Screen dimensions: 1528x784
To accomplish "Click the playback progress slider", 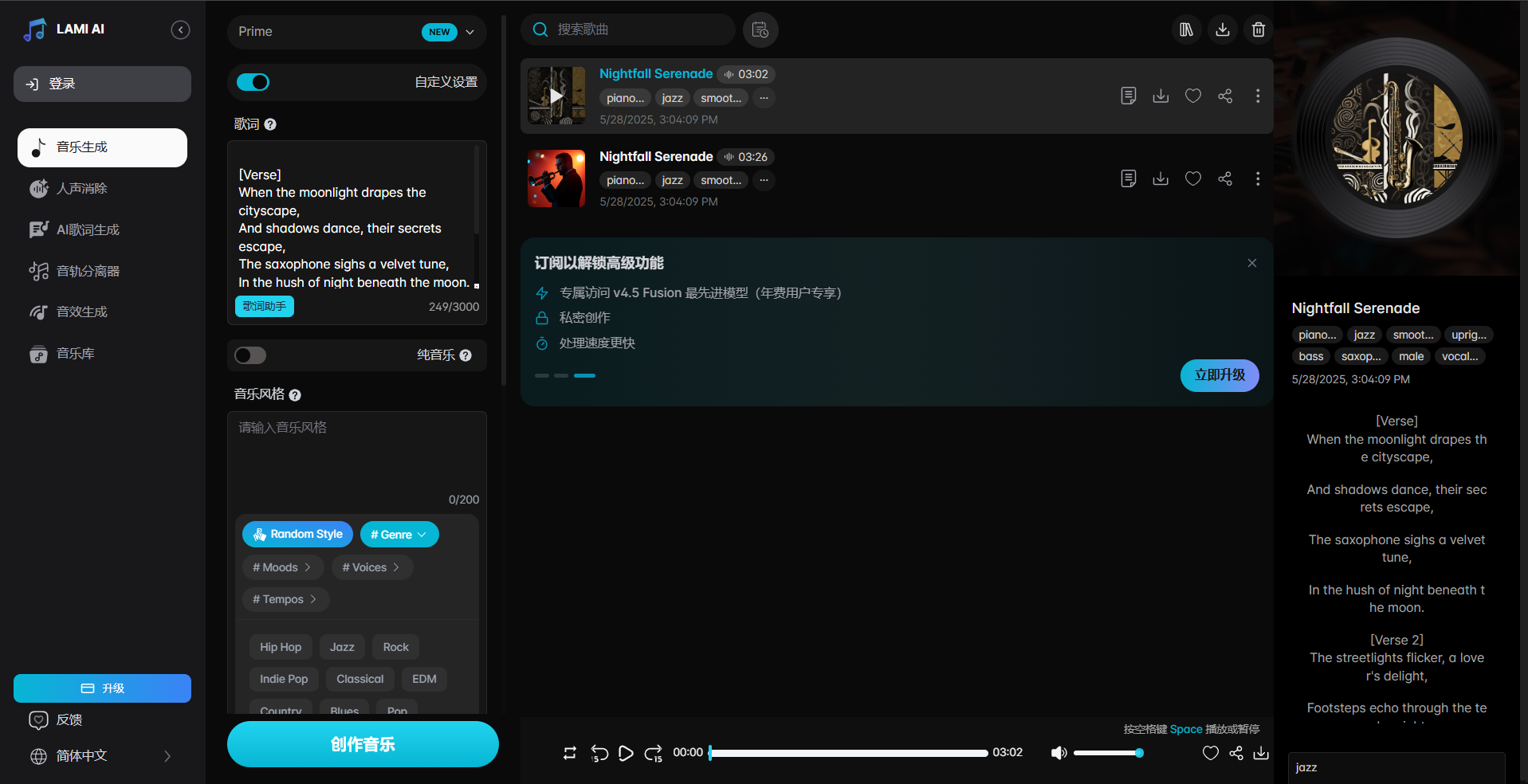I will click(848, 753).
